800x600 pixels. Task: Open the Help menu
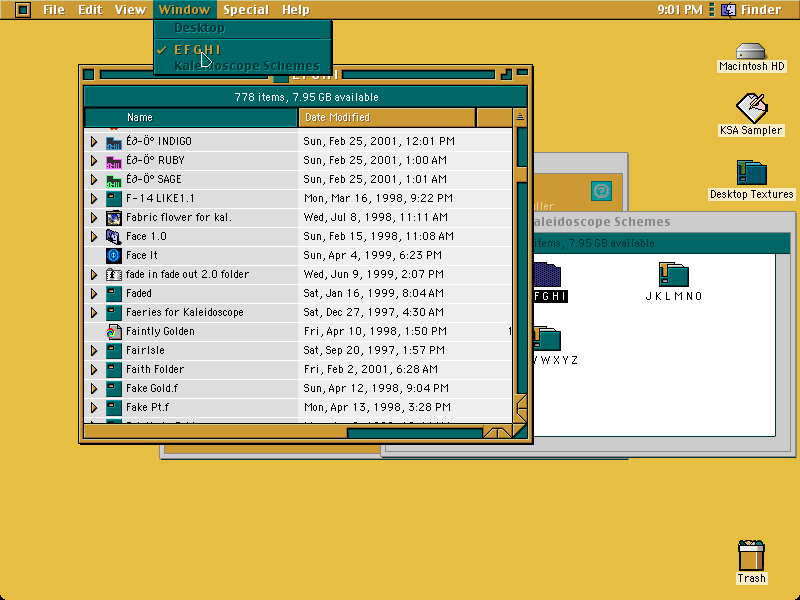coord(296,10)
